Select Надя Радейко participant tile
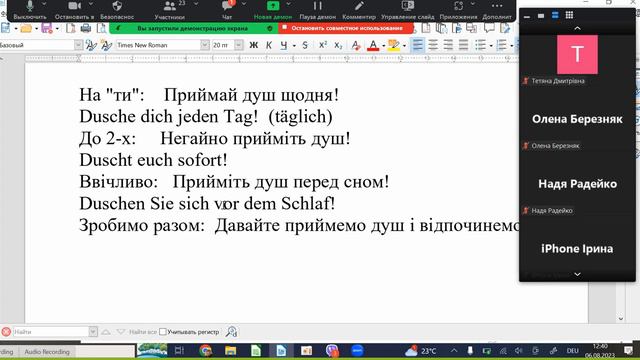Viewport: 640px width, 360px height. tap(577, 184)
